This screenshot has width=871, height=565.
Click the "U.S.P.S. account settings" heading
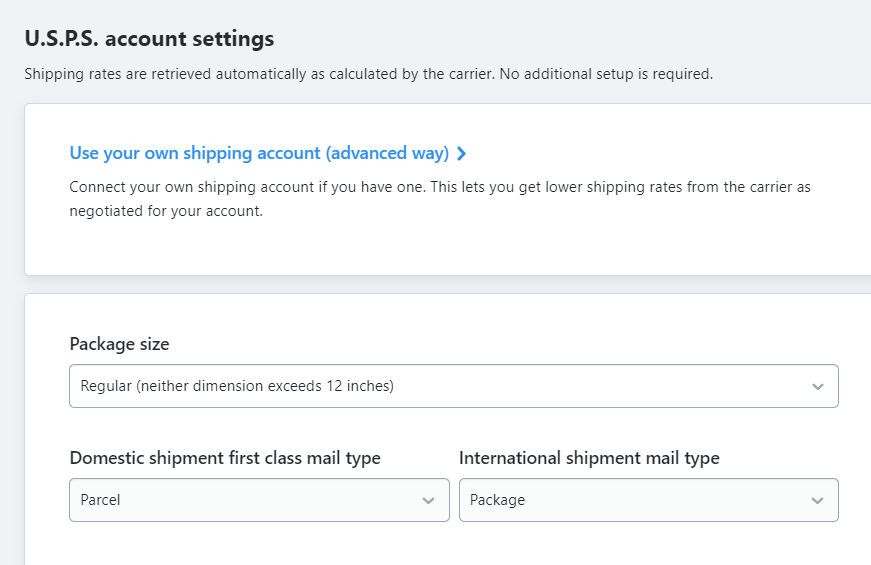(x=149, y=40)
